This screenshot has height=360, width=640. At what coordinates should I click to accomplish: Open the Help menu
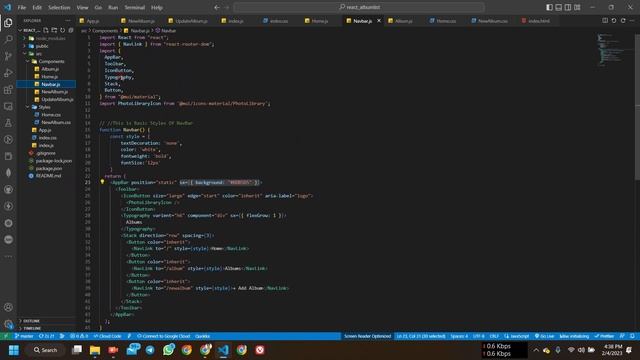tap(157, 7)
